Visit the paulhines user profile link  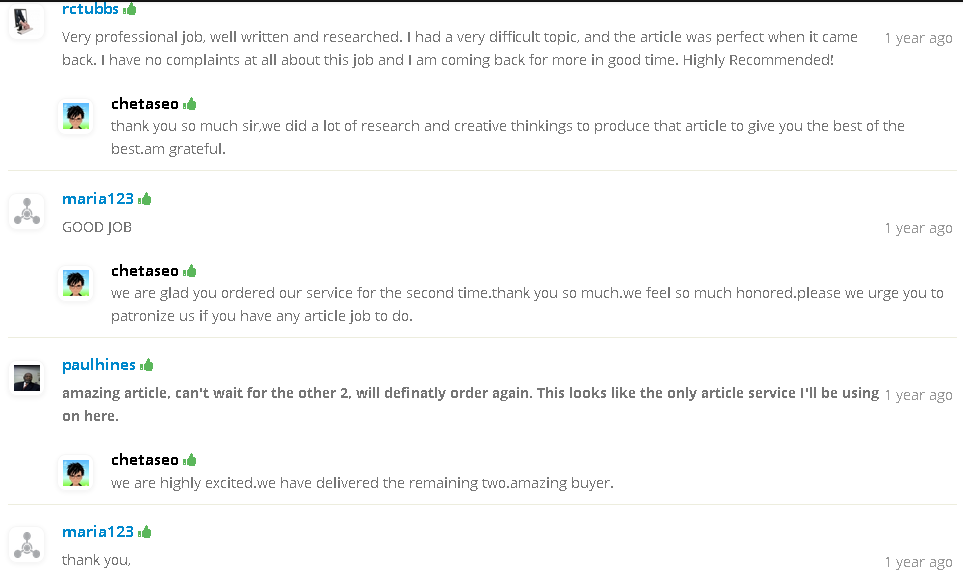99,365
